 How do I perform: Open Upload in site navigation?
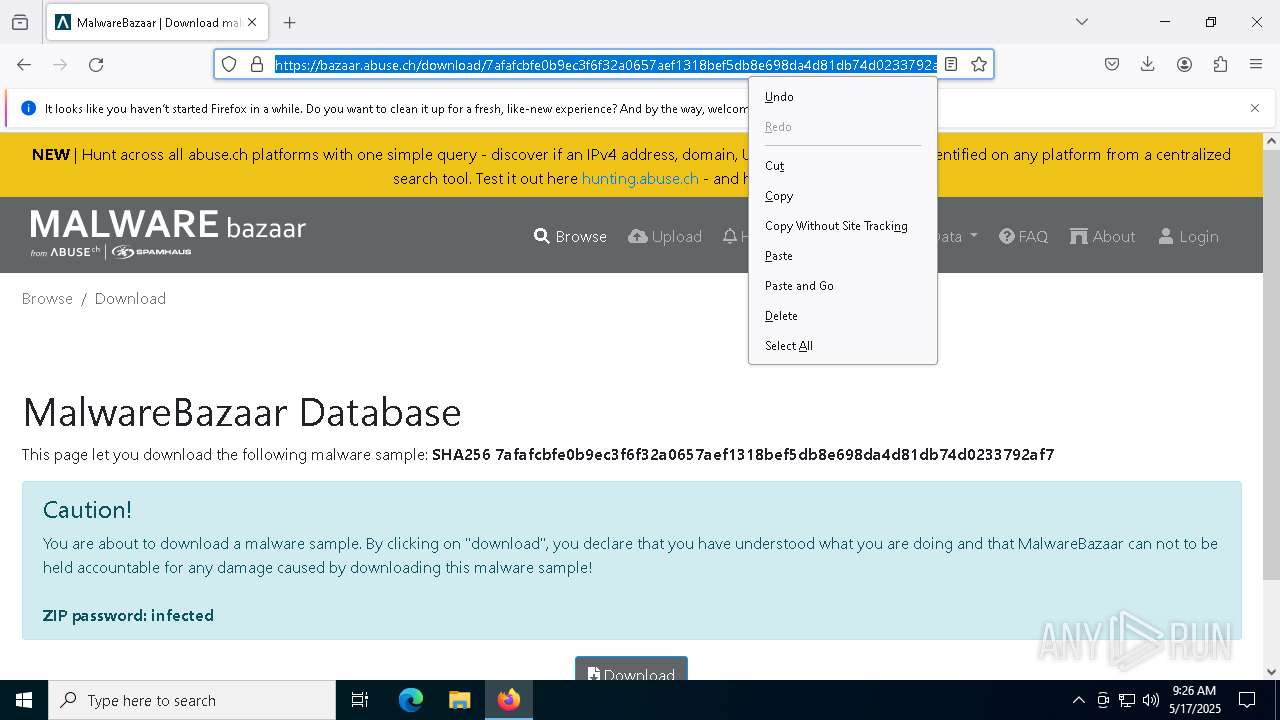665,236
